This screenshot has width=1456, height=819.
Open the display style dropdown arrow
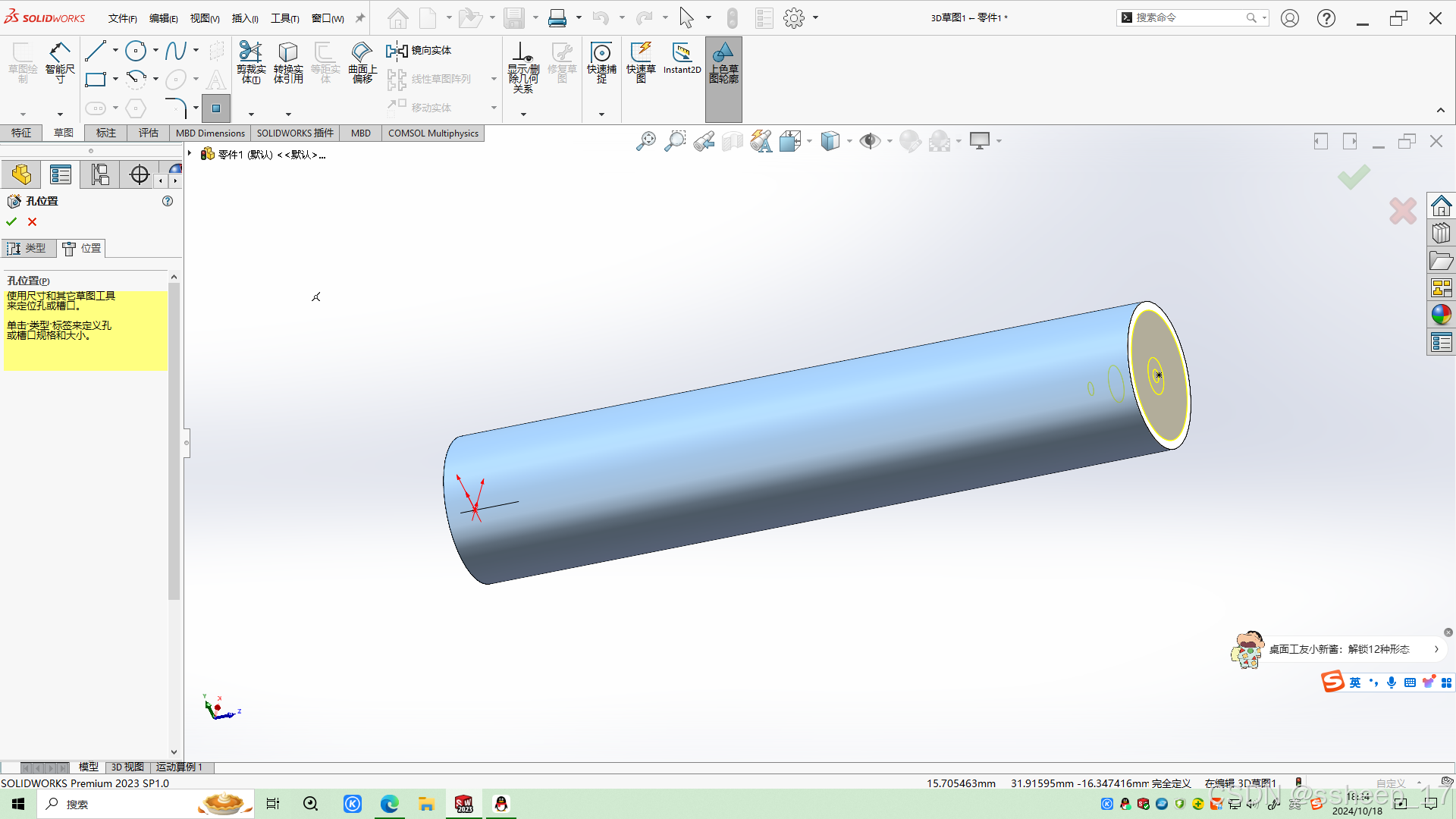(x=849, y=141)
